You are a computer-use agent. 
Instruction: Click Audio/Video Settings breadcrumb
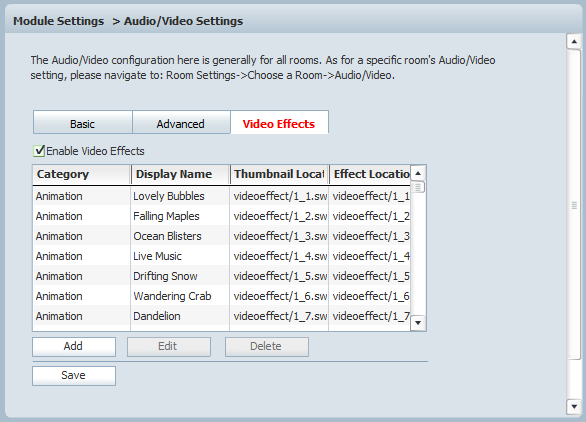click(x=183, y=21)
